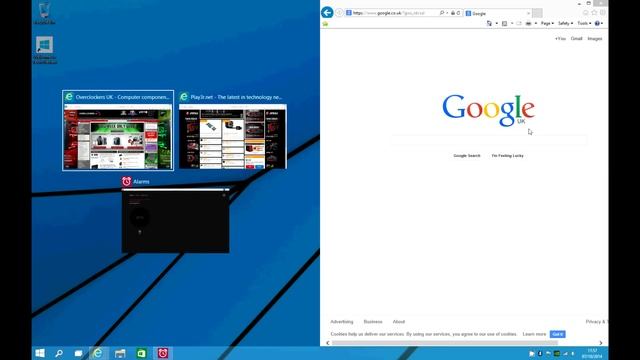Click the taskbar clock and date
The image size is (640, 360).
[x=592, y=353]
